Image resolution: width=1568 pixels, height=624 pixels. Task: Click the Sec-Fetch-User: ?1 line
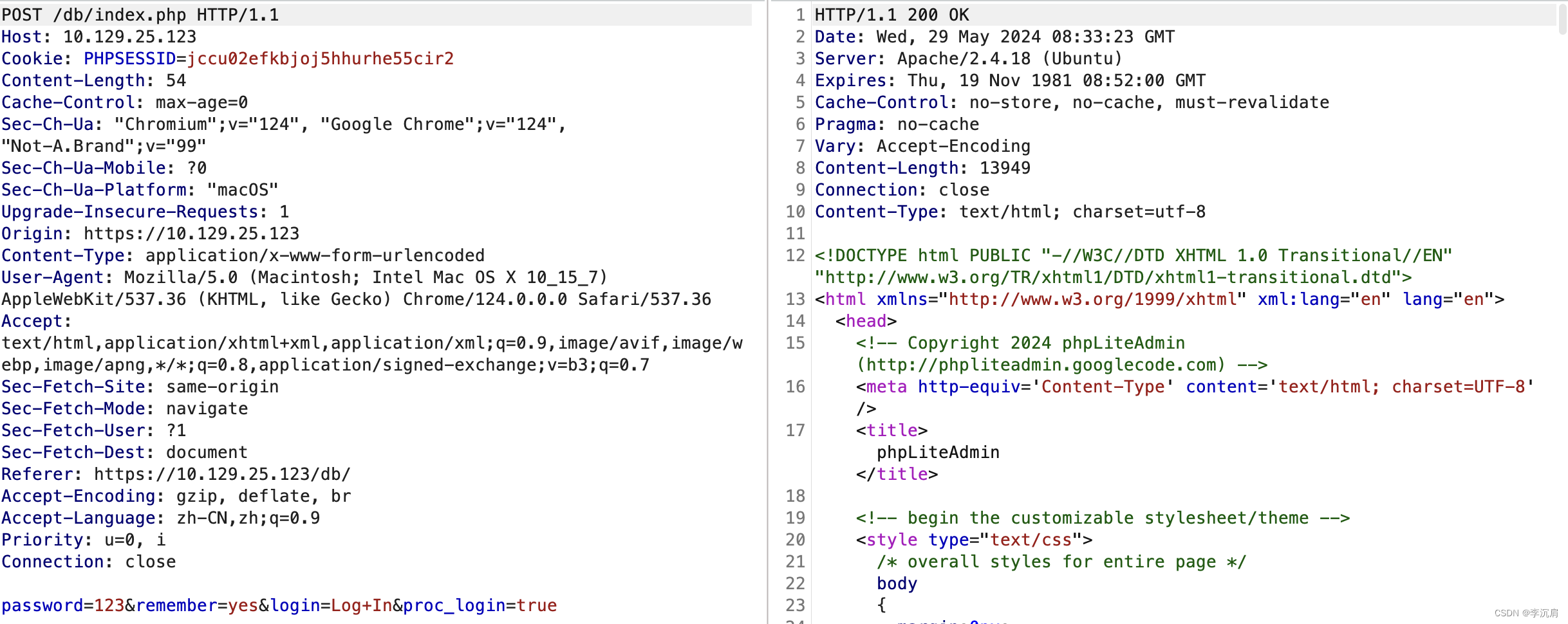point(93,430)
